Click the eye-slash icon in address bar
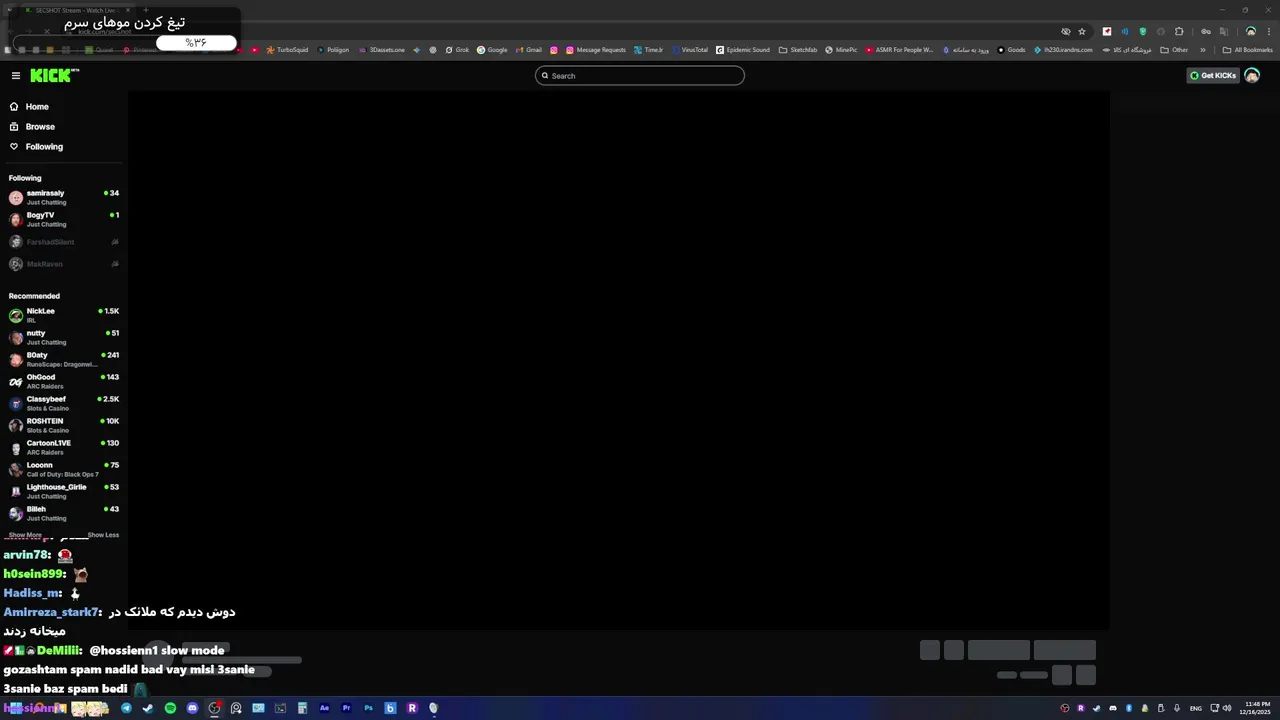The image size is (1280, 720). click(1065, 31)
